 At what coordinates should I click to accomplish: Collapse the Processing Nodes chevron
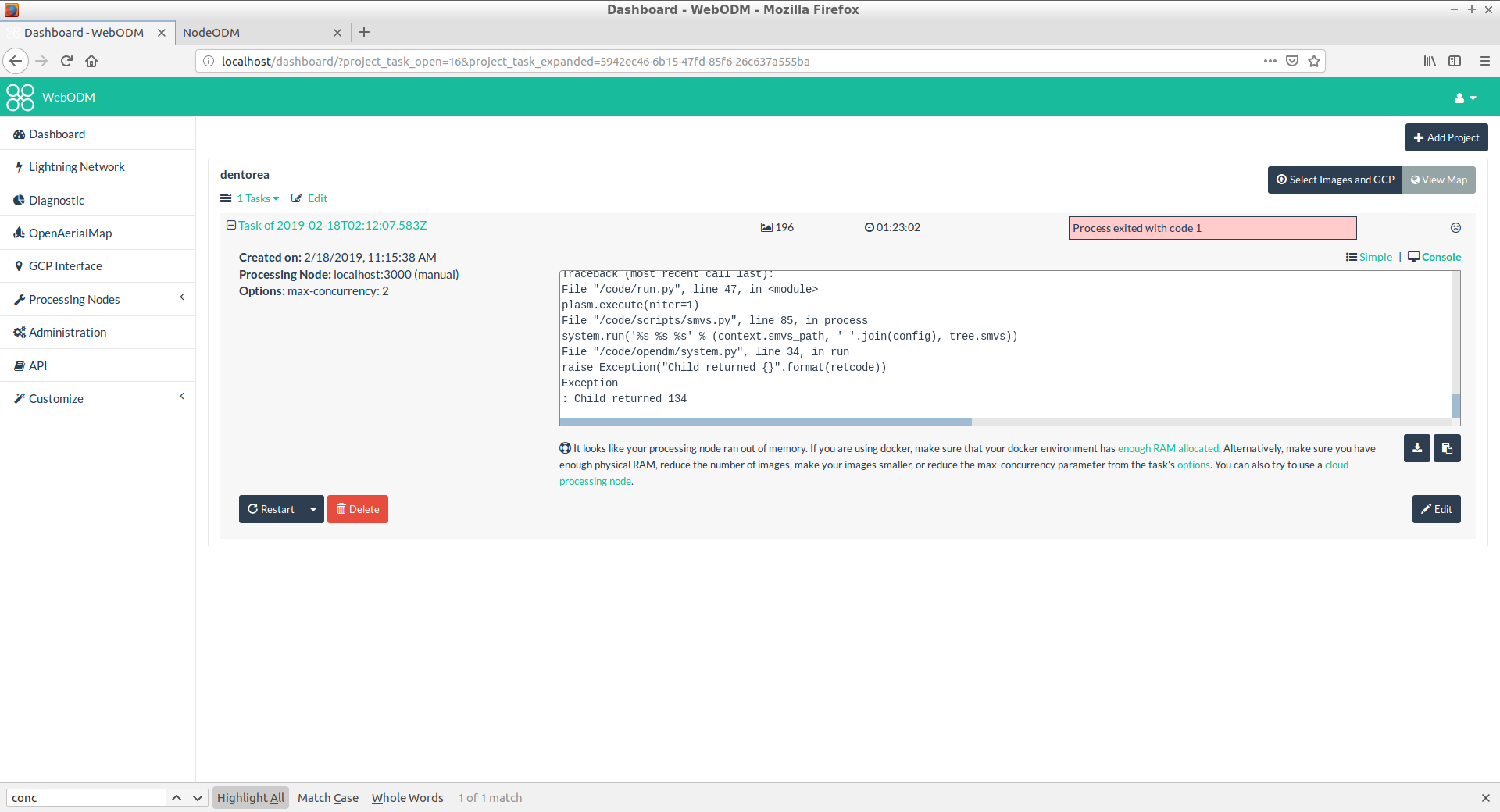(181, 297)
